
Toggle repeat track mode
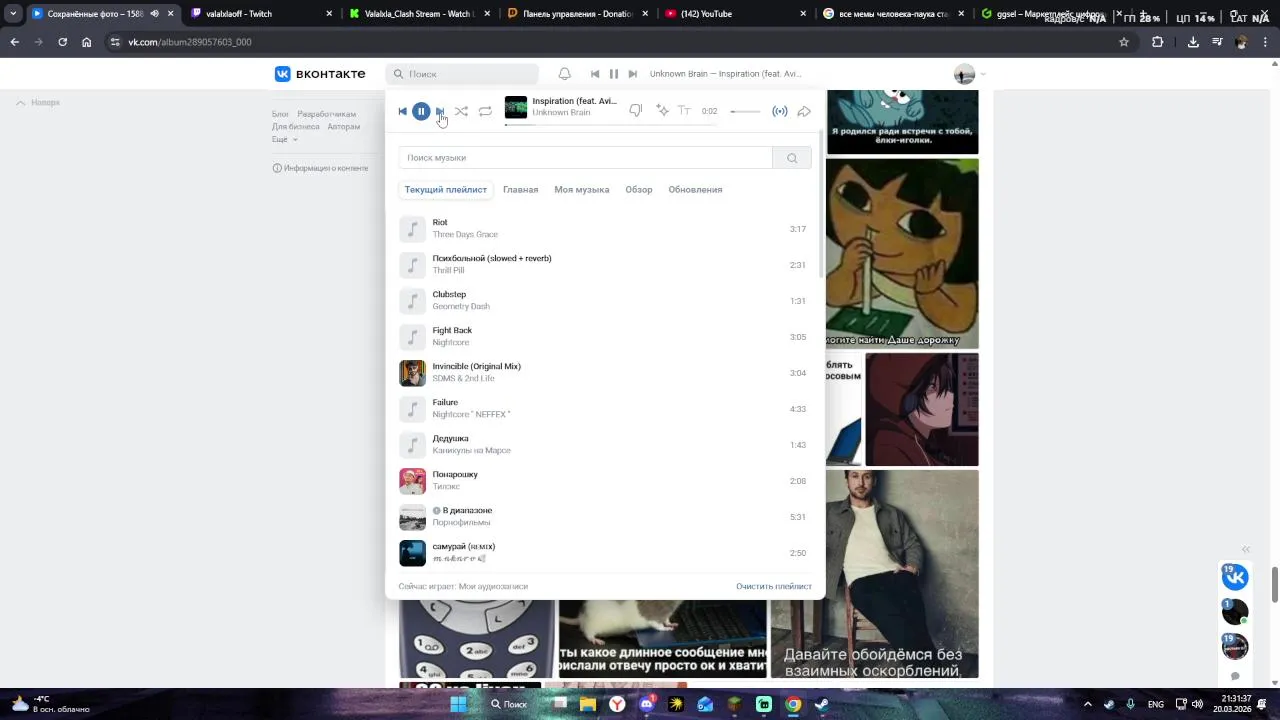coord(485,111)
